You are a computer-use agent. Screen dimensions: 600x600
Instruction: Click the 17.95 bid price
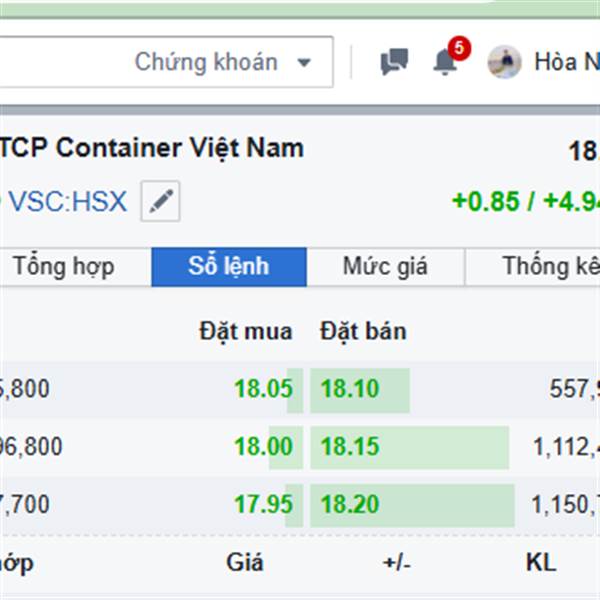coord(263,505)
